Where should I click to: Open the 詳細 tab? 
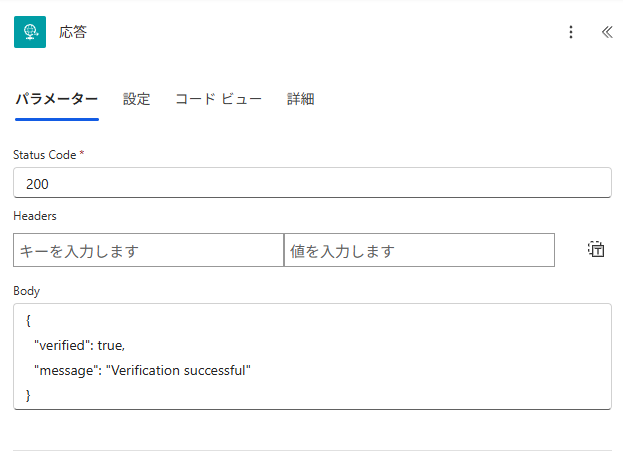[x=301, y=99]
